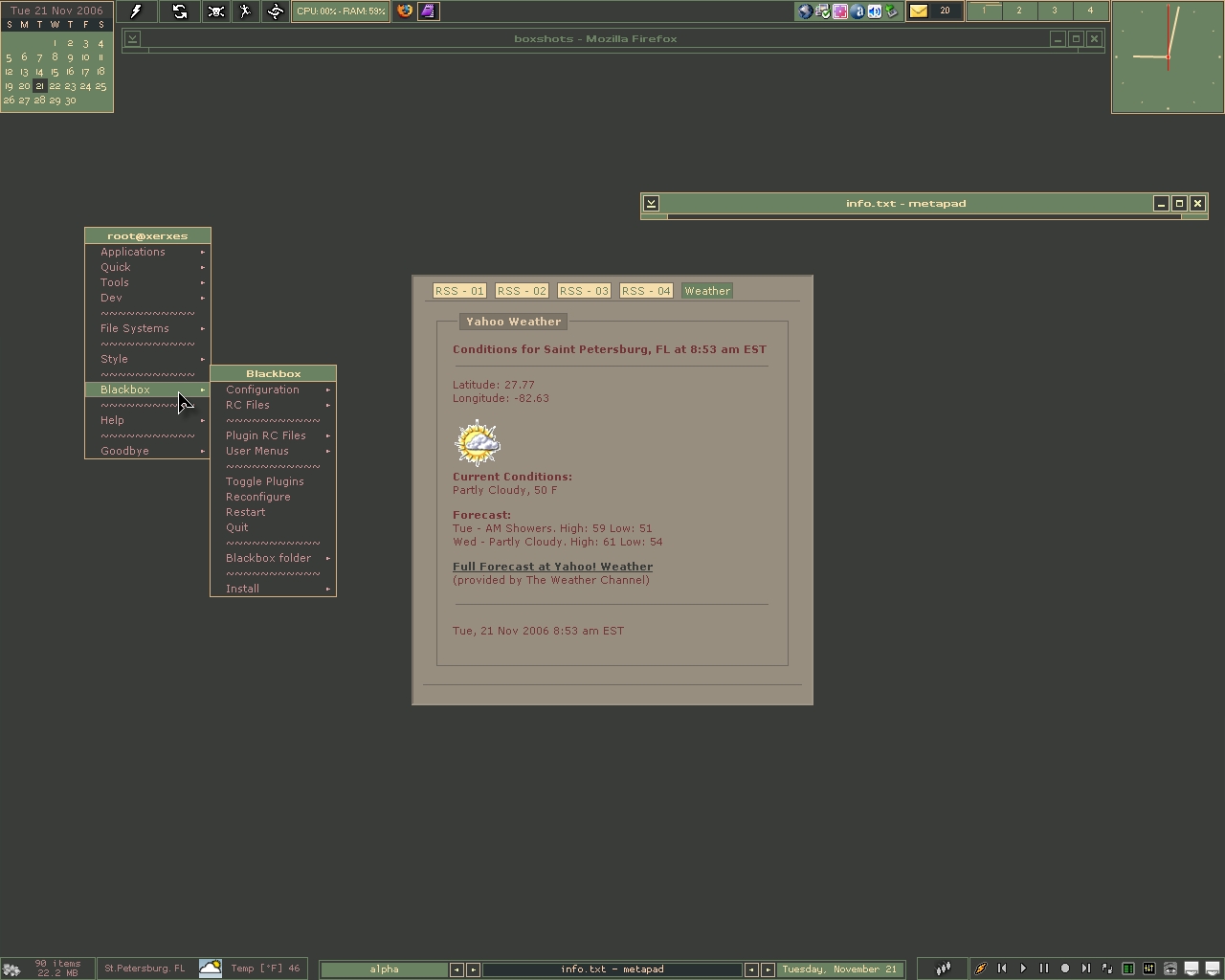Screen dimensions: 1225x980
Task: Expand the Tools submenu
Action: click(147, 282)
